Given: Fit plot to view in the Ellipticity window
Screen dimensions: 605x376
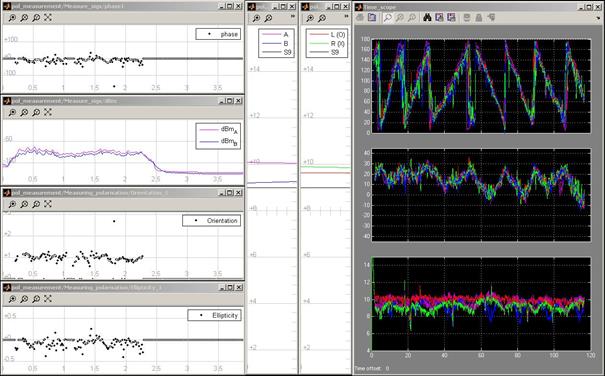Looking at the screenshot, I should (47, 299).
